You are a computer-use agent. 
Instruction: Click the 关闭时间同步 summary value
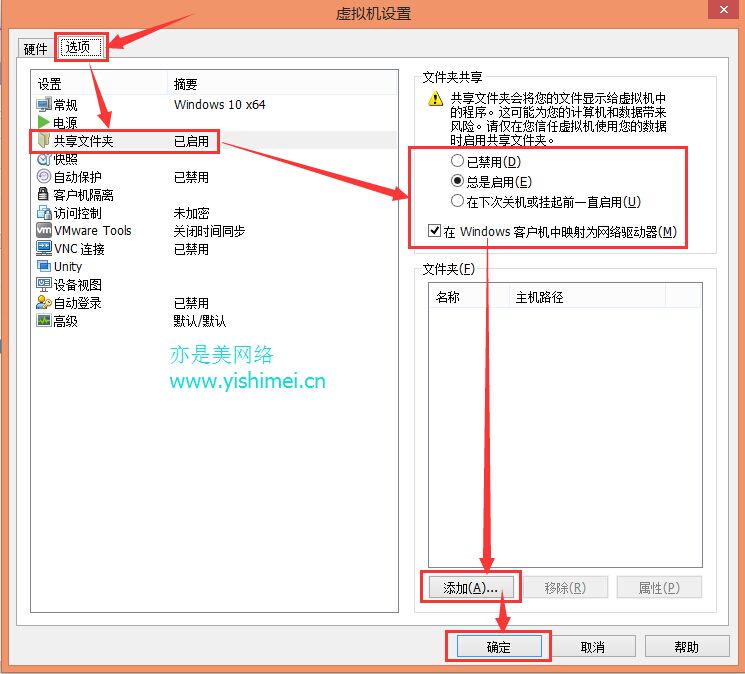209,231
